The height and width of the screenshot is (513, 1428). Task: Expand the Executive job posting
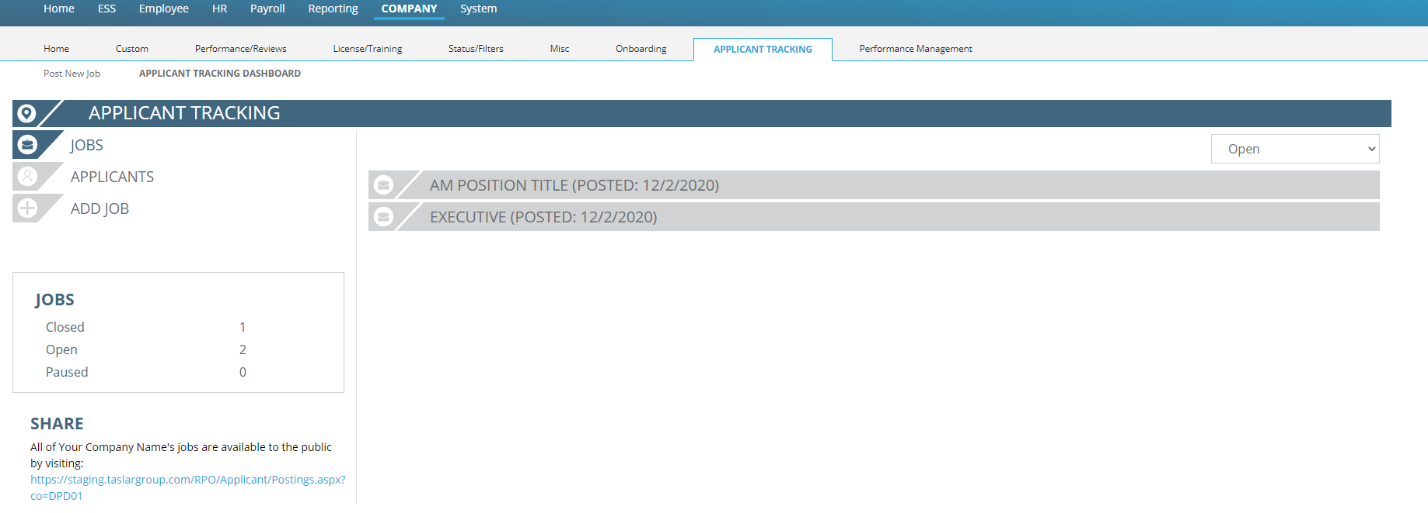click(874, 217)
